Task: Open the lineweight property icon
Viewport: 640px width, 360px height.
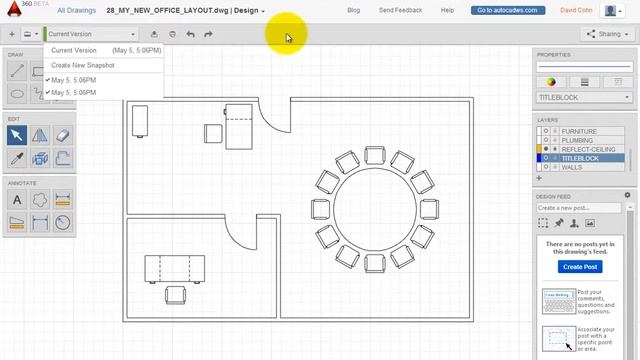Action: pos(584,82)
